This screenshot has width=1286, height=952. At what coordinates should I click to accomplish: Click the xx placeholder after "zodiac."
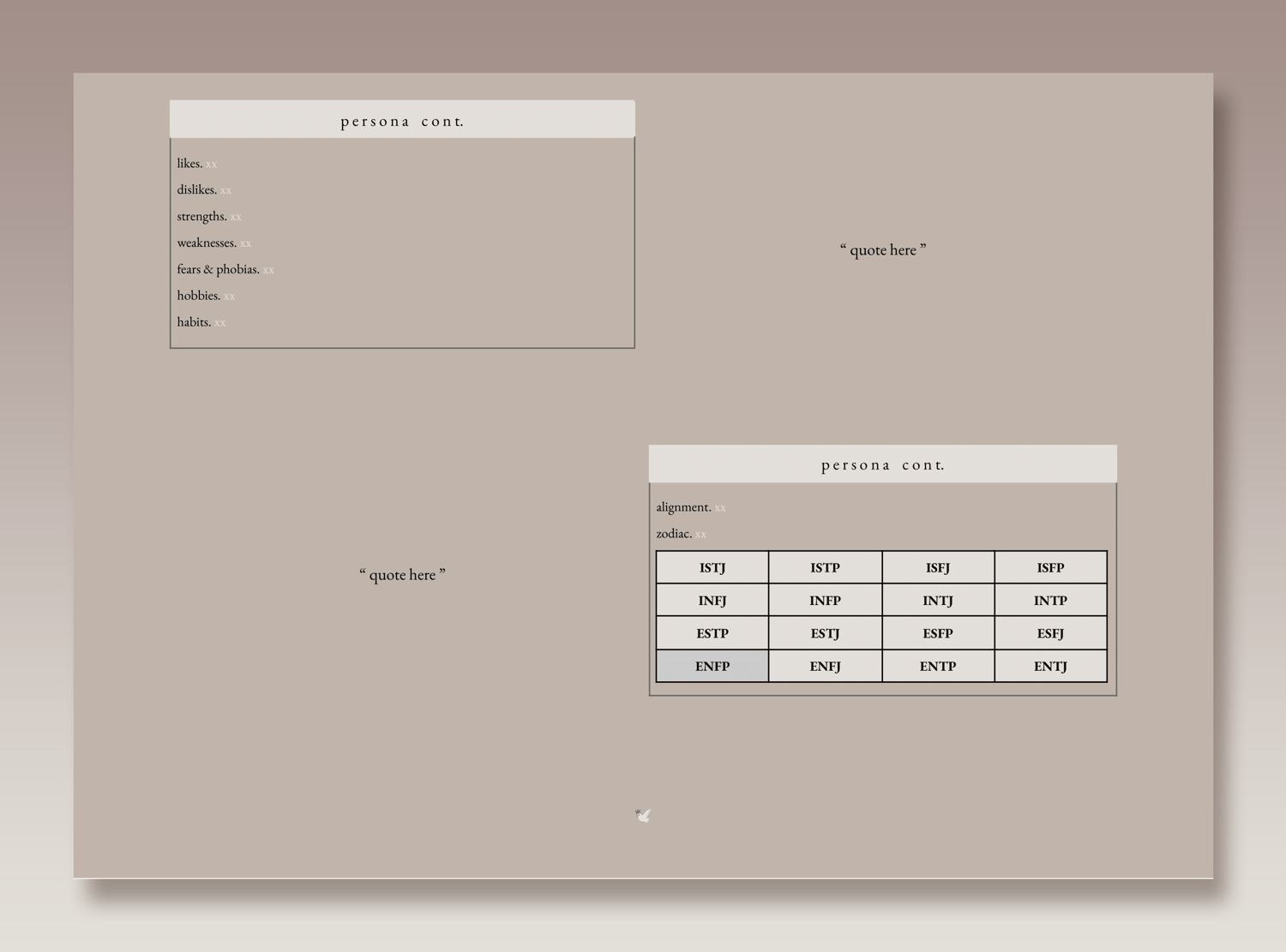click(700, 535)
